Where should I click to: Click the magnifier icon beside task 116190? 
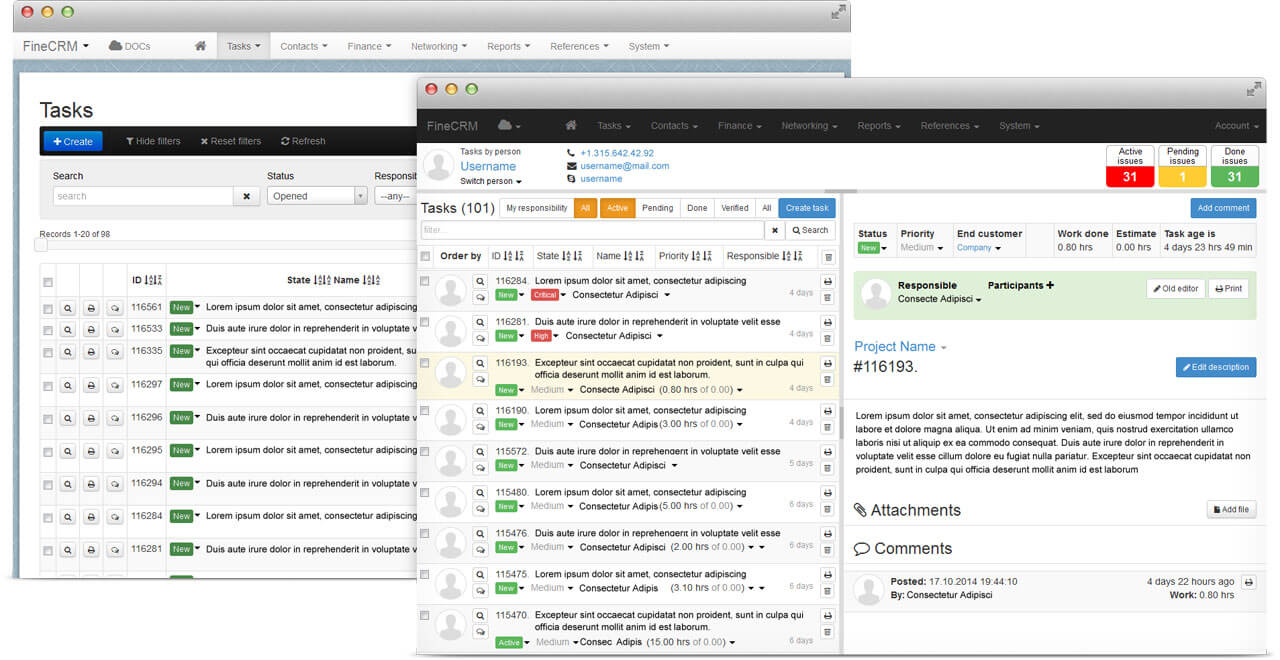click(480, 411)
